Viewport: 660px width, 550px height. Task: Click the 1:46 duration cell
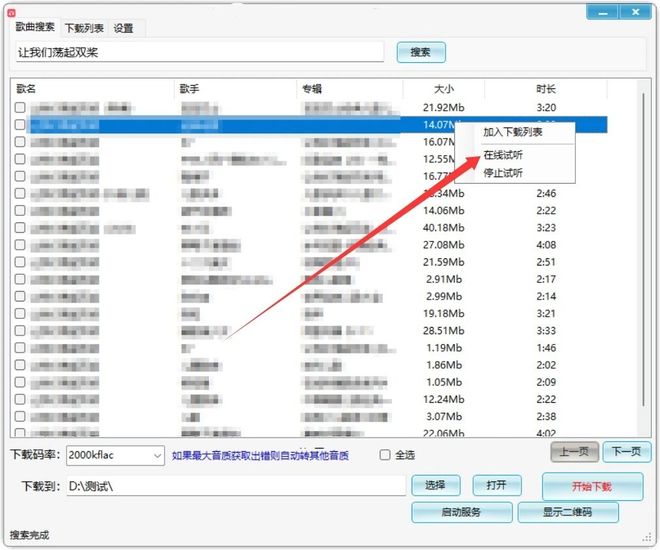tap(546, 348)
